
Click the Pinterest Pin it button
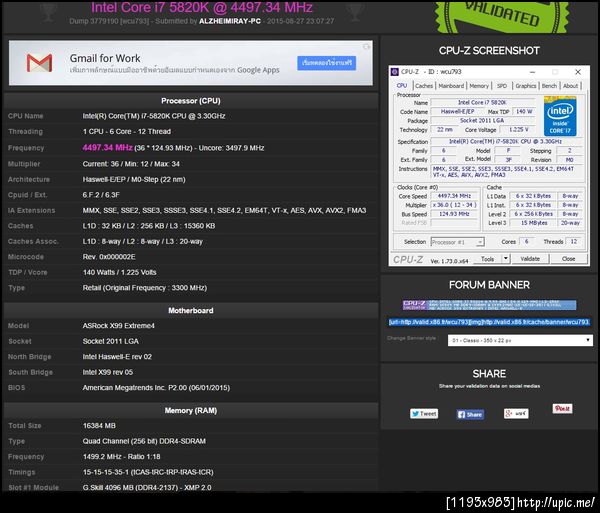pos(562,409)
